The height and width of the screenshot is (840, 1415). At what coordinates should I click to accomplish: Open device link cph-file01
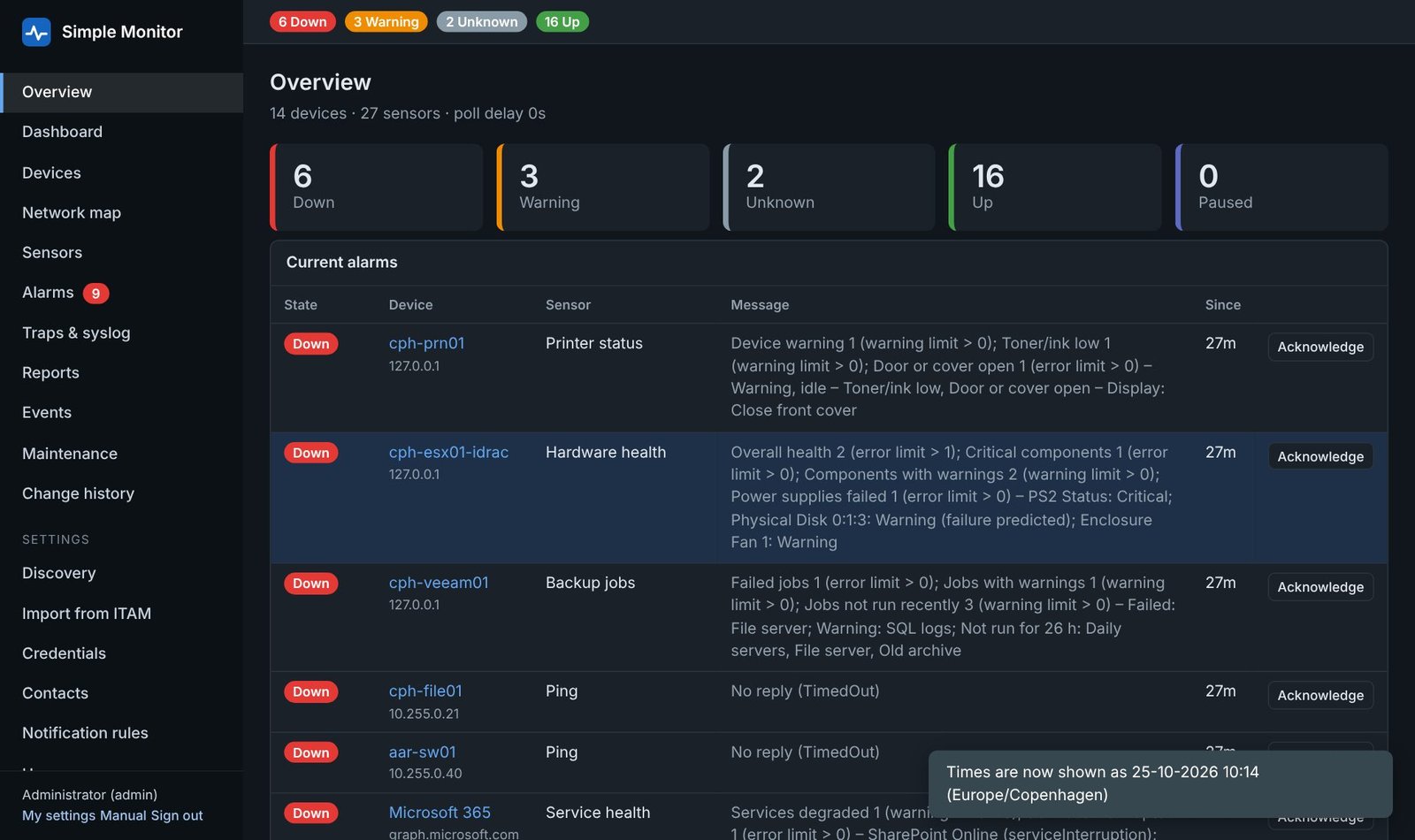[425, 691]
